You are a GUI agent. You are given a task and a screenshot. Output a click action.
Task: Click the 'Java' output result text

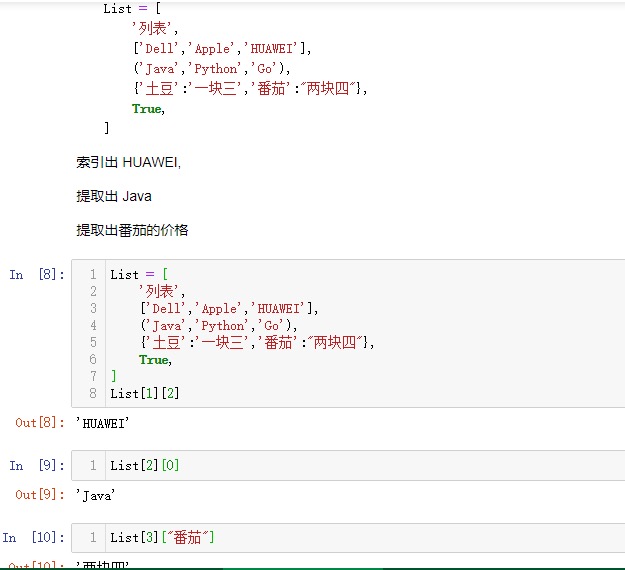[96, 494]
